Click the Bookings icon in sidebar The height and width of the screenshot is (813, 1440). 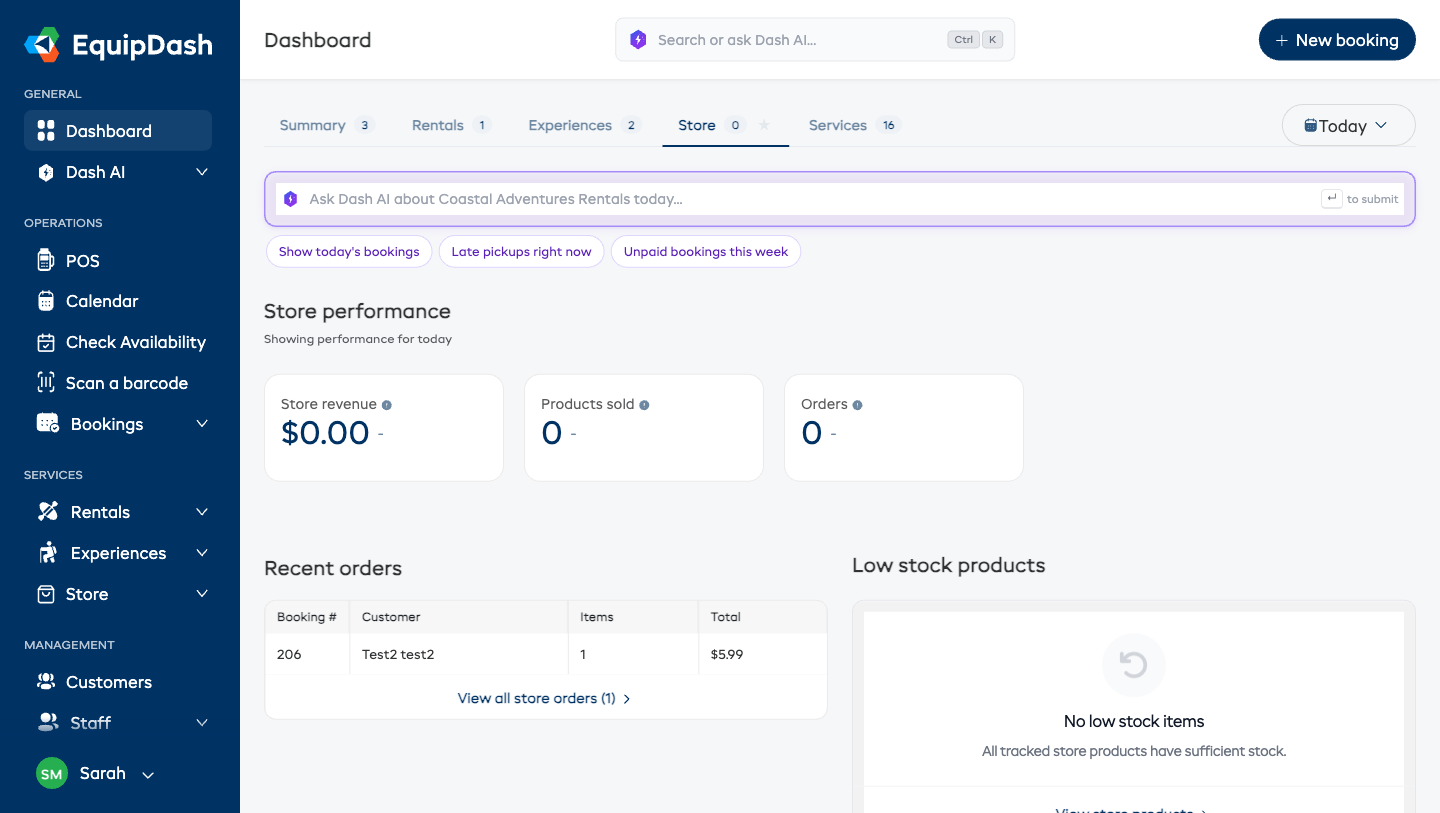point(48,424)
